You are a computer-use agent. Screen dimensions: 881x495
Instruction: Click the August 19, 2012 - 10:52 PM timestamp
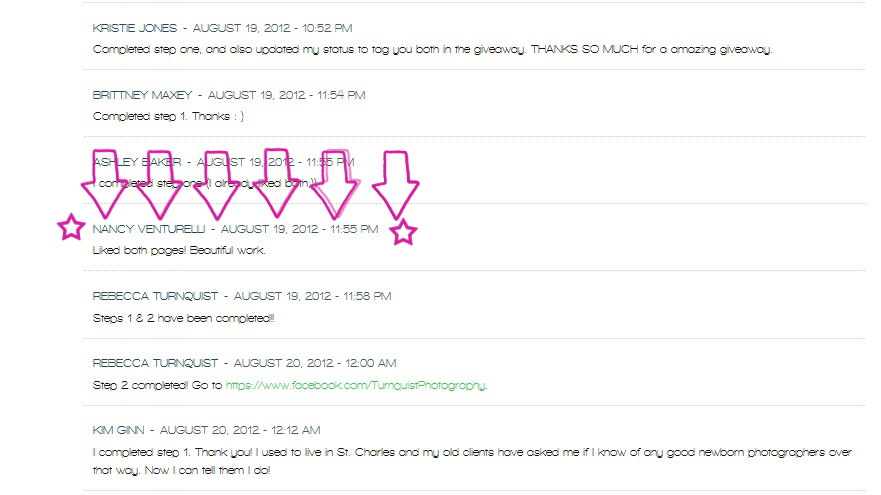pos(273,28)
